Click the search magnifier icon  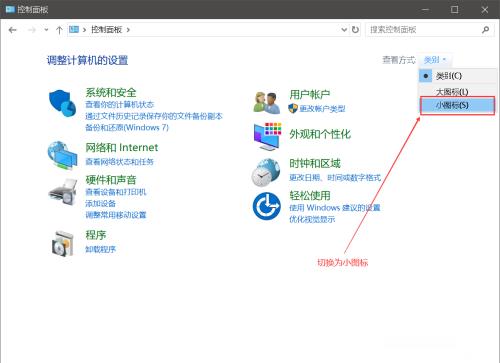coord(485,30)
